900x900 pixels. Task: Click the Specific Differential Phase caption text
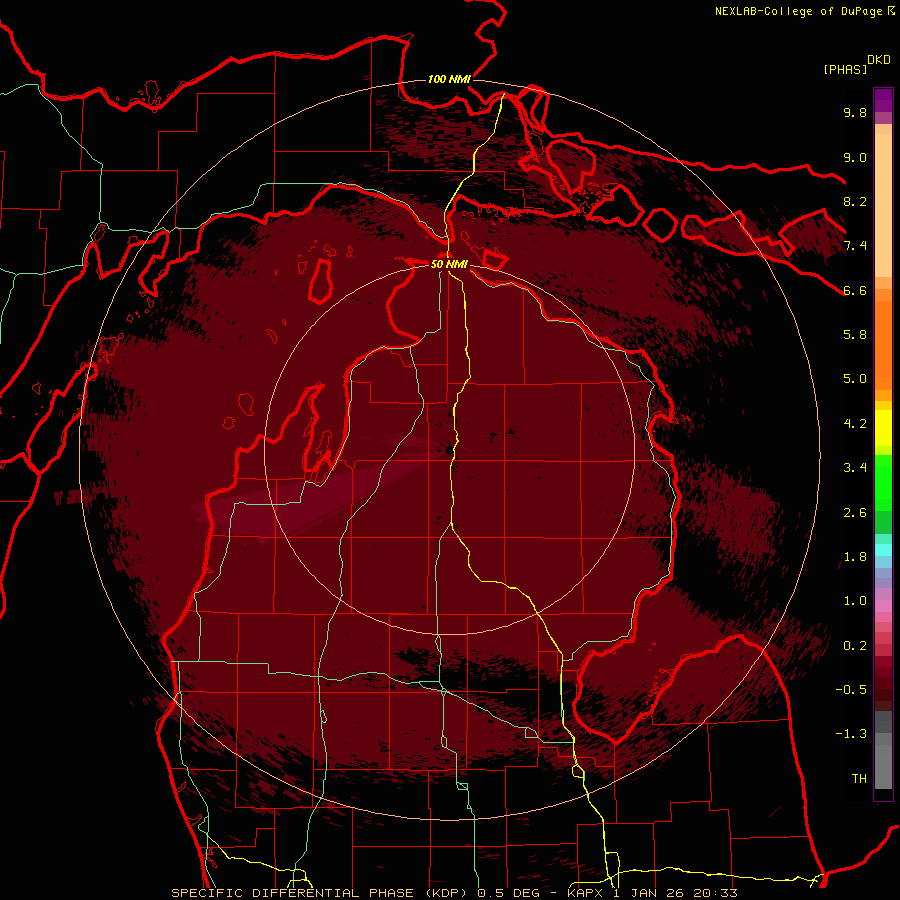pos(454,893)
